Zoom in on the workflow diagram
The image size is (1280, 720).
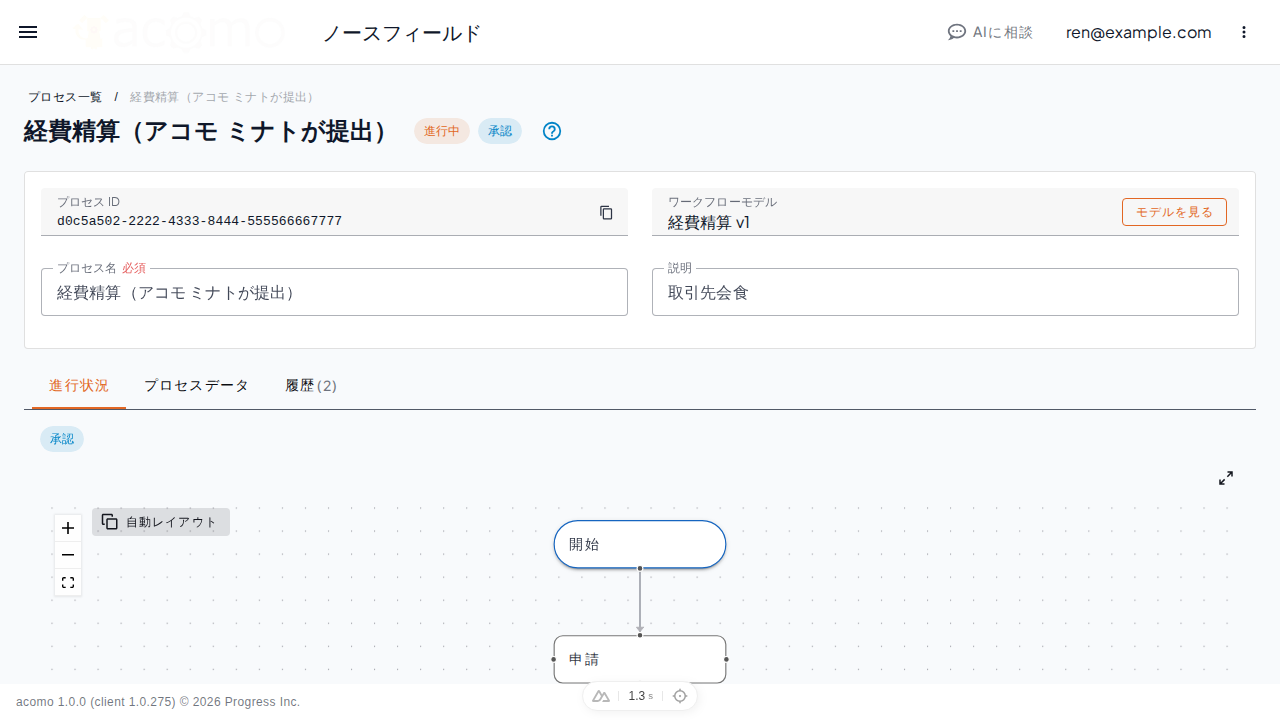(x=68, y=528)
